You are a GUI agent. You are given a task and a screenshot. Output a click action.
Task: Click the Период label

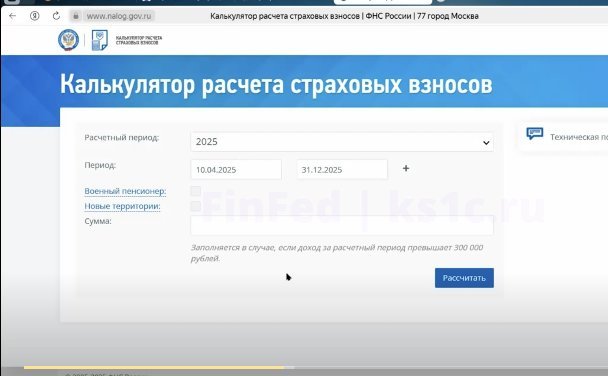pos(100,165)
